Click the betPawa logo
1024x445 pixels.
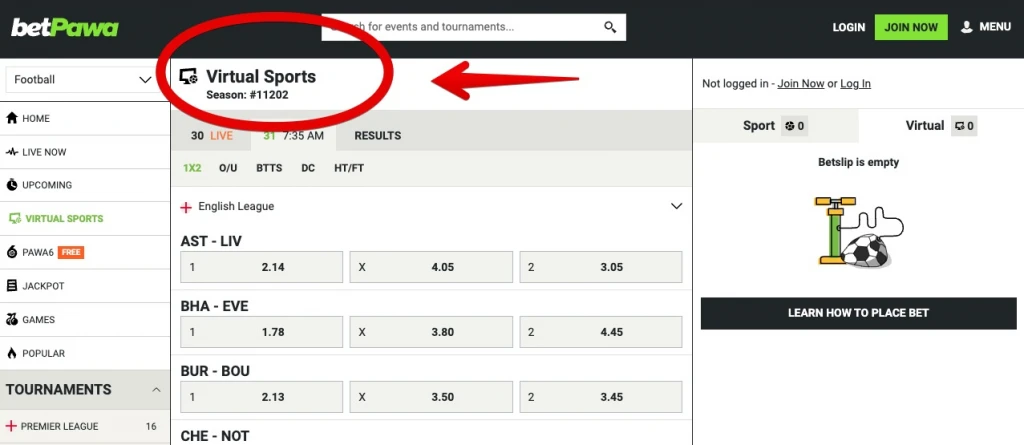(65, 28)
